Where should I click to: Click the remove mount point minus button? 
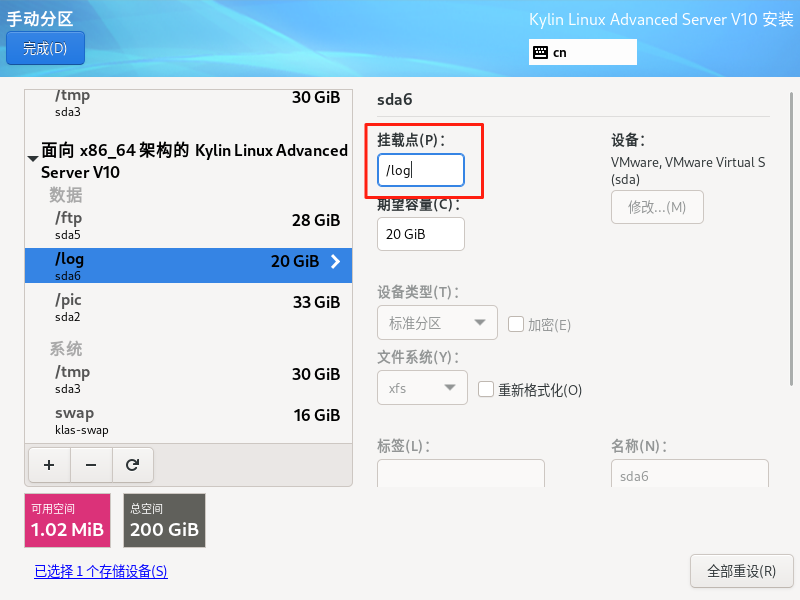[x=91, y=465]
